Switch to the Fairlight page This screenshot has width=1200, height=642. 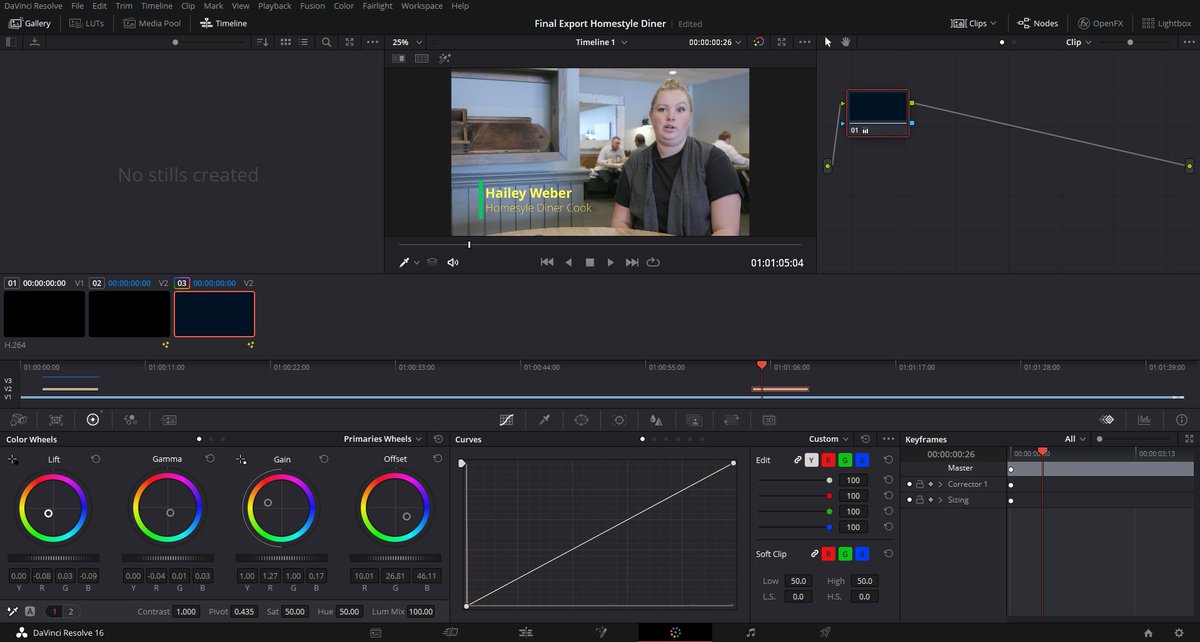pos(750,630)
